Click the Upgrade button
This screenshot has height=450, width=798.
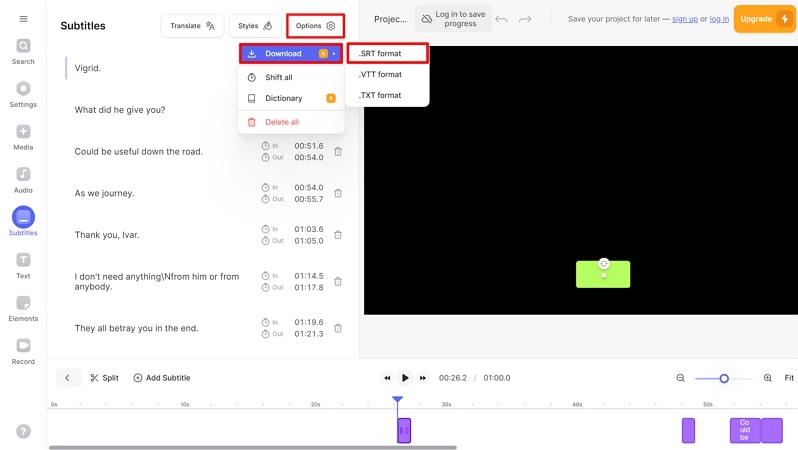(764, 19)
